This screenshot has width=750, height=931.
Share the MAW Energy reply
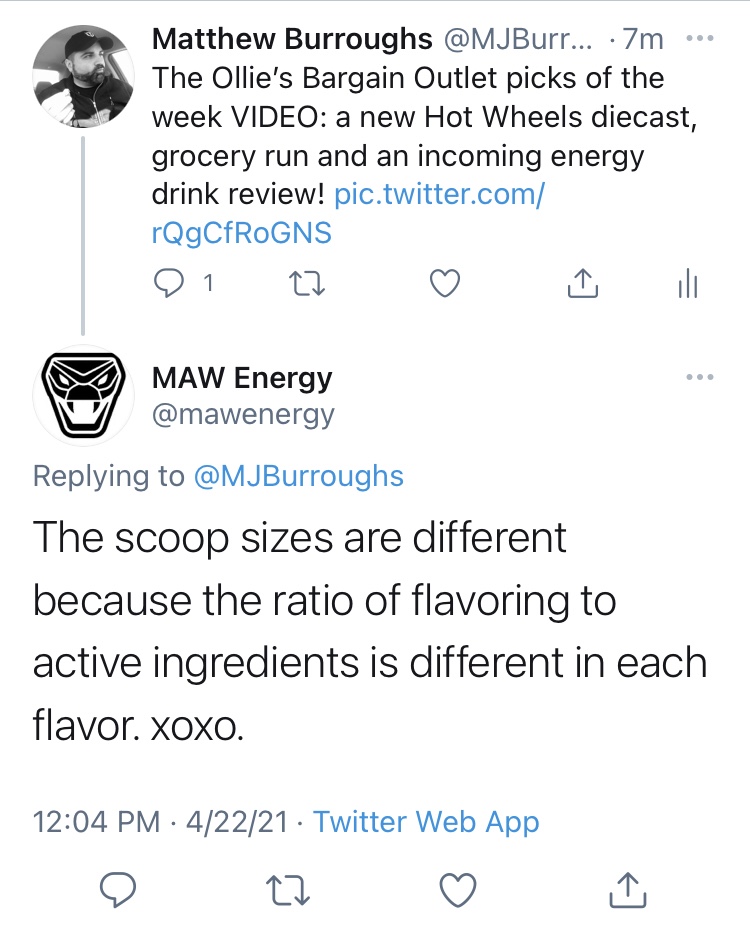coord(626,887)
